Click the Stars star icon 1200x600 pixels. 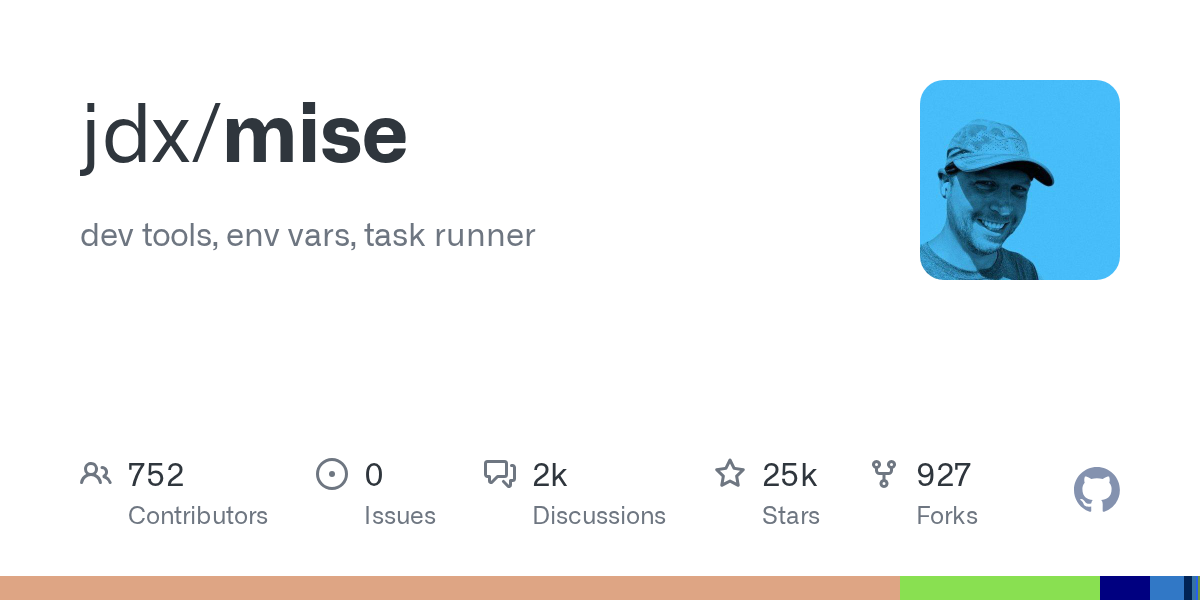[x=730, y=474]
